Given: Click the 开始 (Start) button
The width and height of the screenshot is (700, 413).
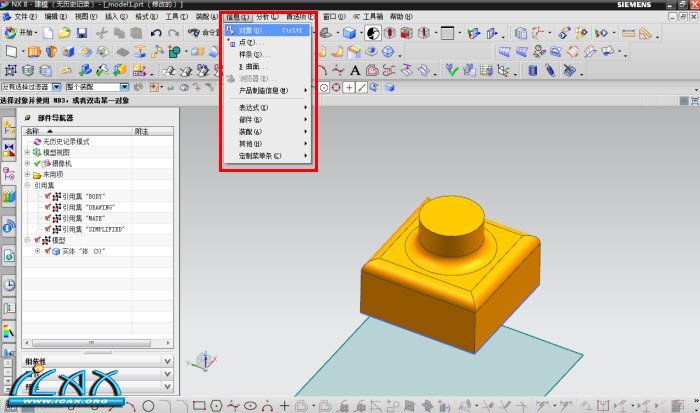Looking at the screenshot, I should tap(22, 33).
